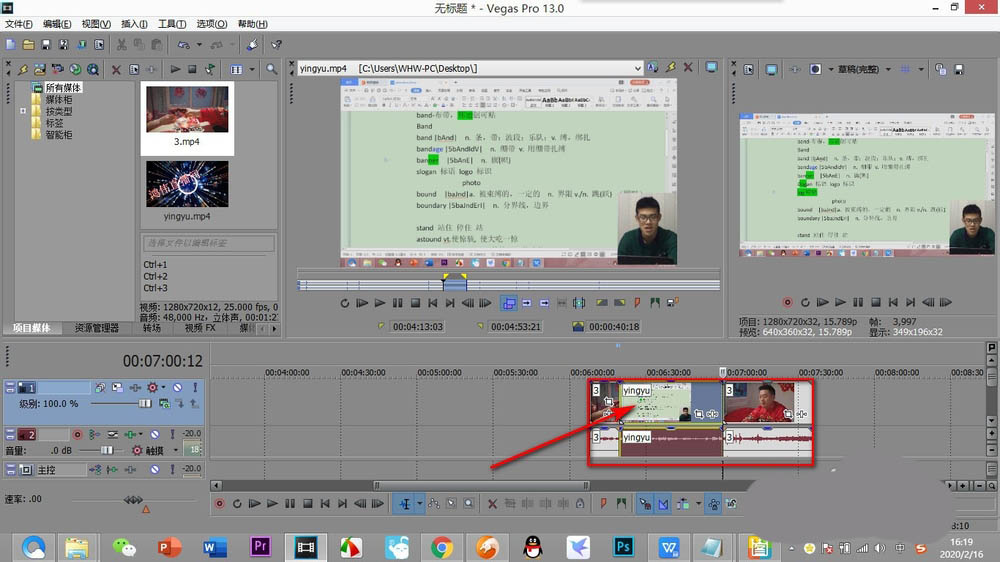Mute the master bus track
This screenshot has height=562, width=1000.
tap(154, 470)
